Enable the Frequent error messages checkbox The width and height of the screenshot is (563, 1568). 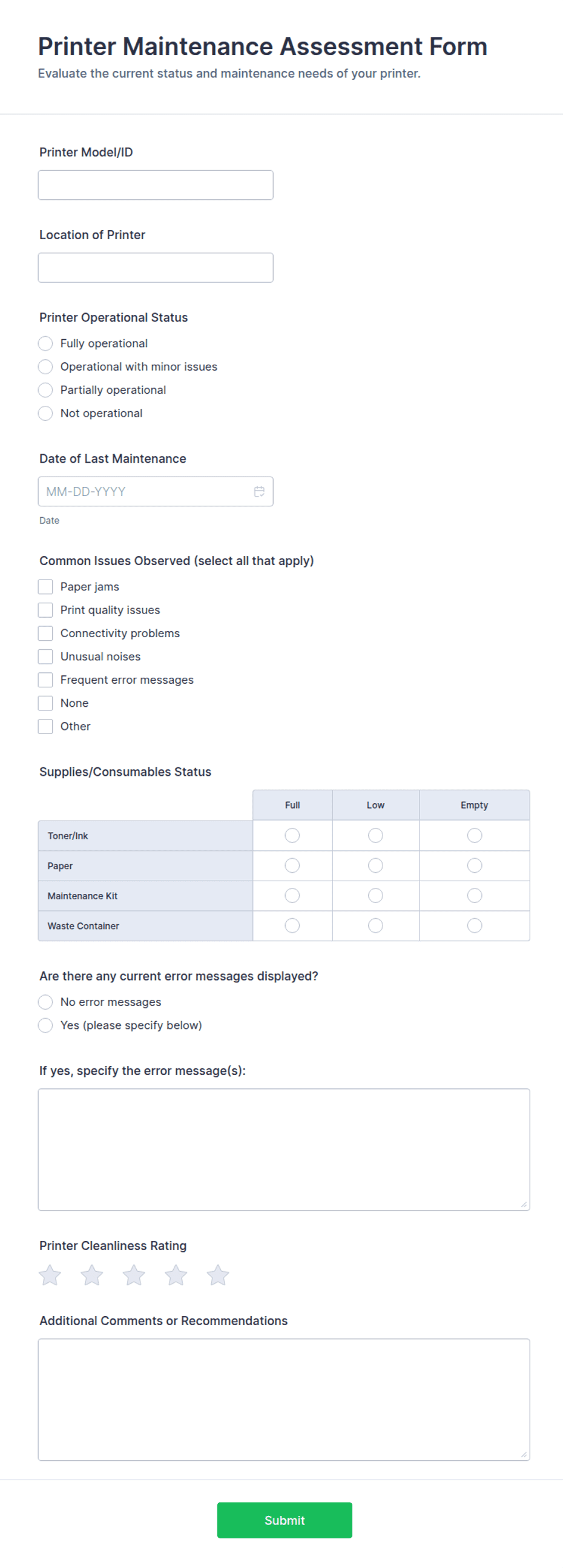(45, 680)
